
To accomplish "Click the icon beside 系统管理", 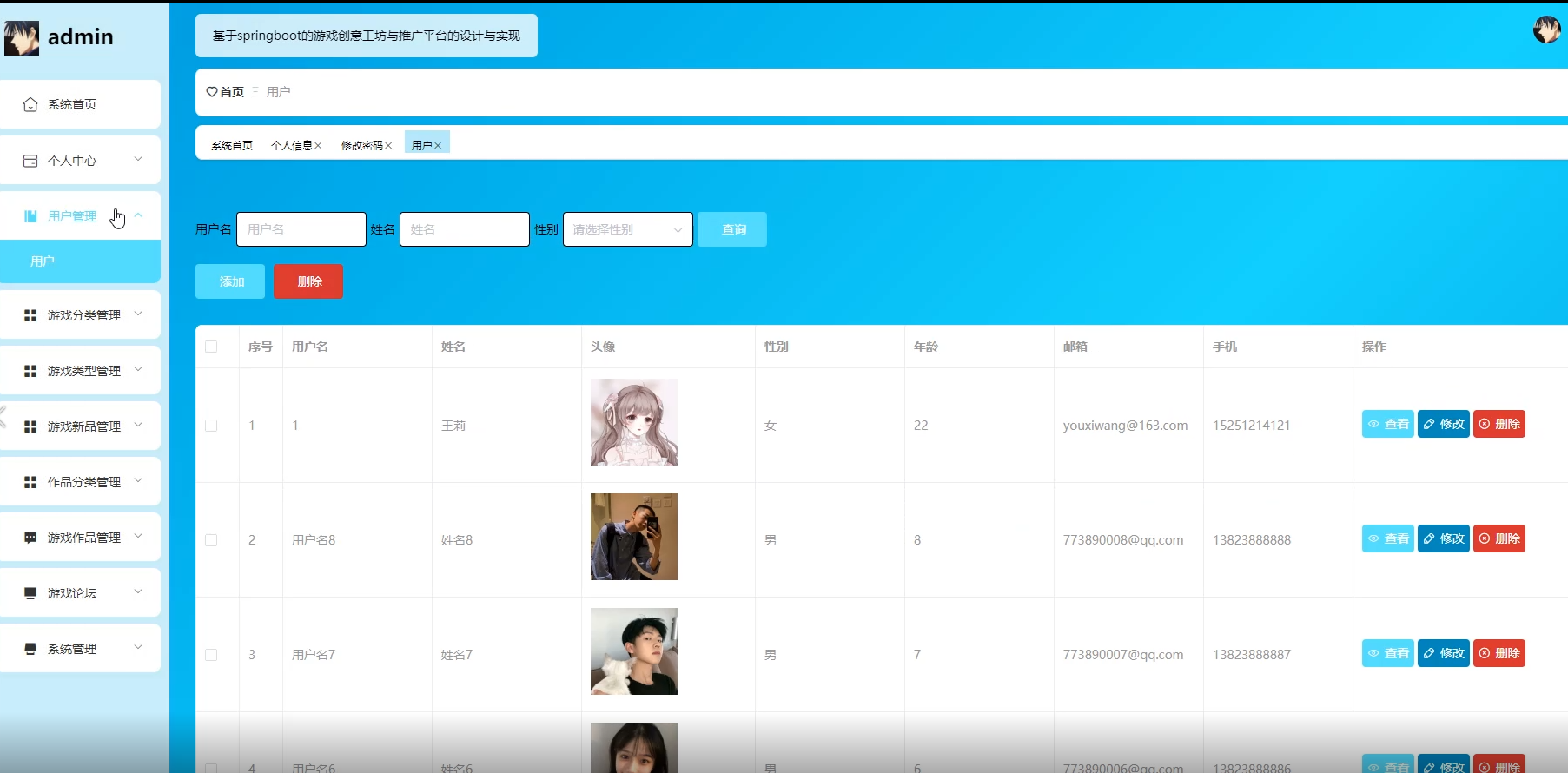I will (x=30, y=649).
